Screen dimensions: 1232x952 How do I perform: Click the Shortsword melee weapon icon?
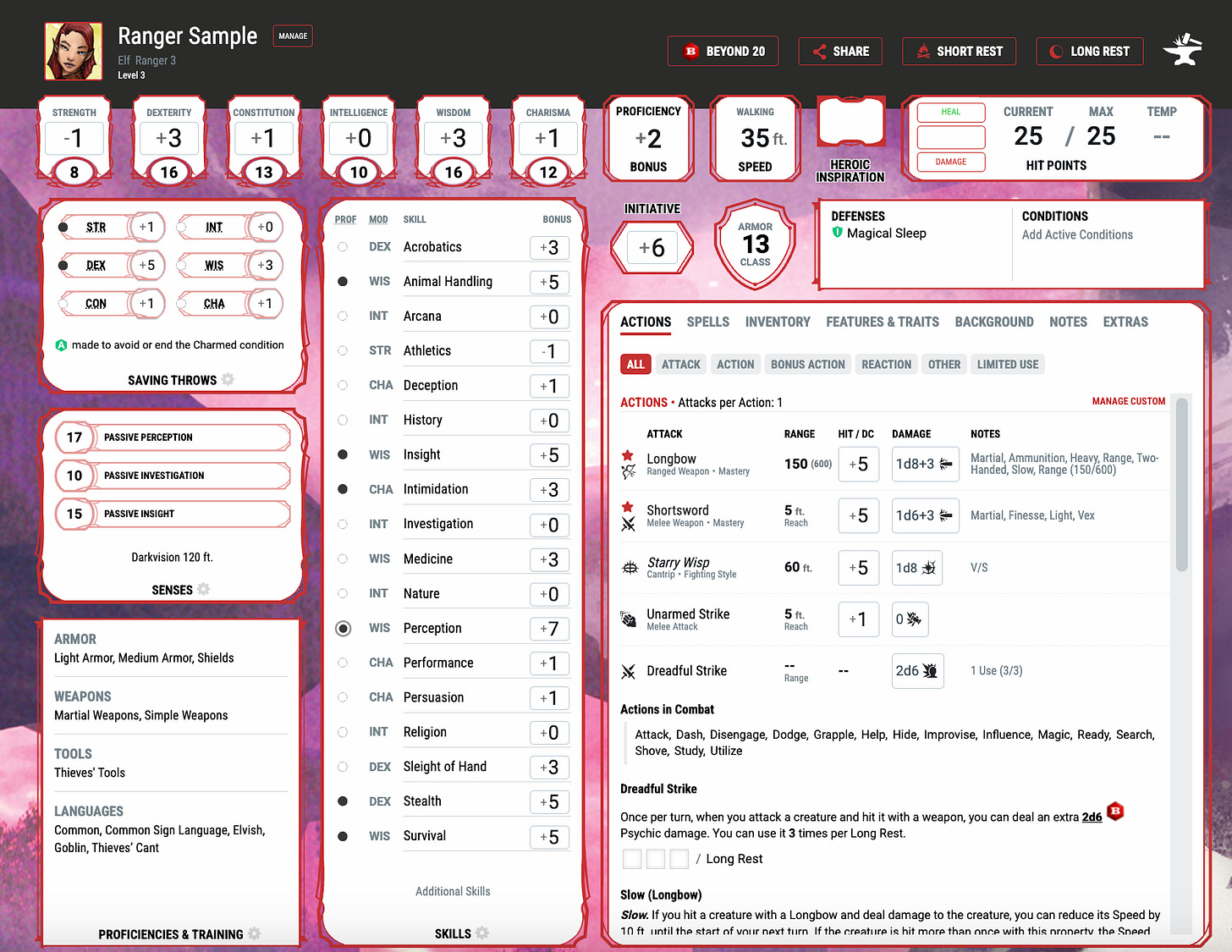point(630,524)
